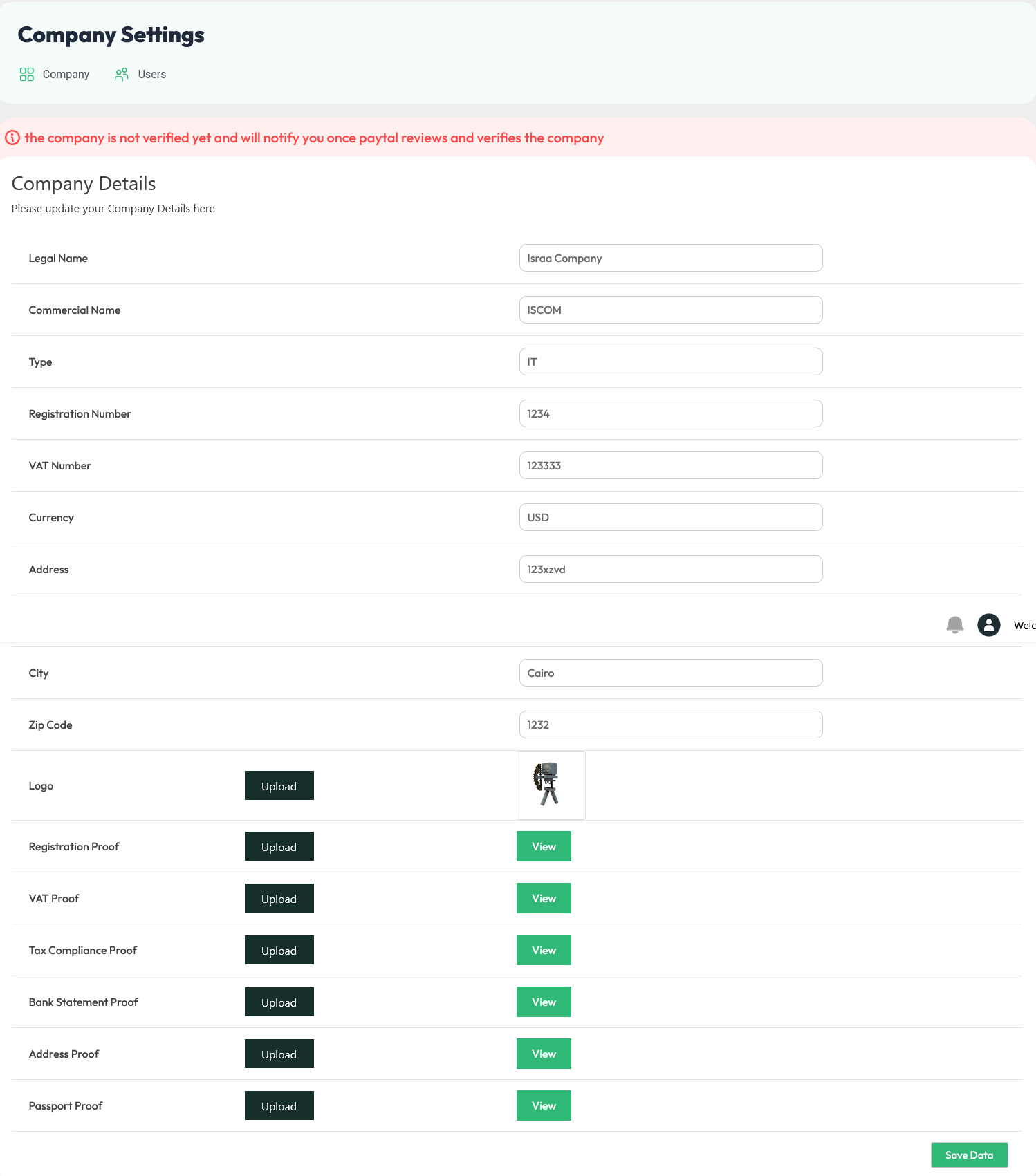Click the warning info icon in banner

click(12, 138)
